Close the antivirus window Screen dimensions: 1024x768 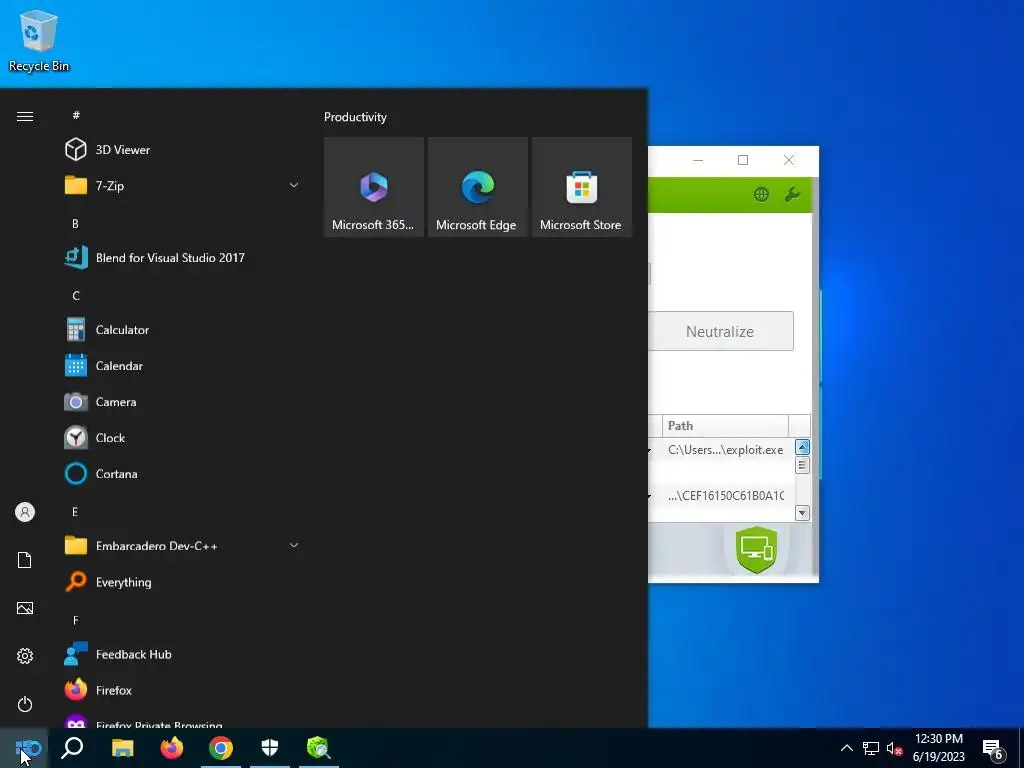[789, 160]
